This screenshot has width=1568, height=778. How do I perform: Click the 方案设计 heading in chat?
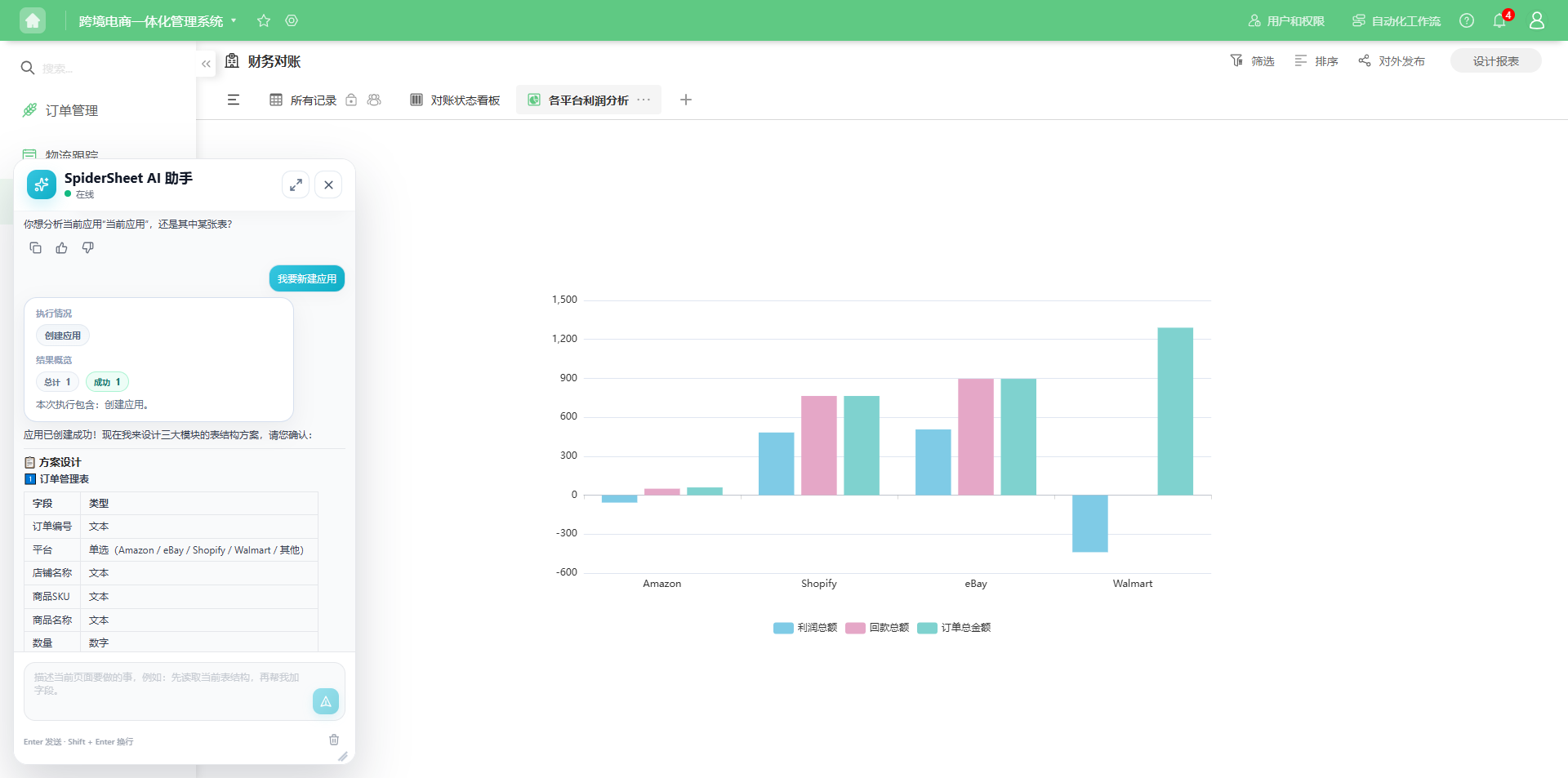[60, 462]
